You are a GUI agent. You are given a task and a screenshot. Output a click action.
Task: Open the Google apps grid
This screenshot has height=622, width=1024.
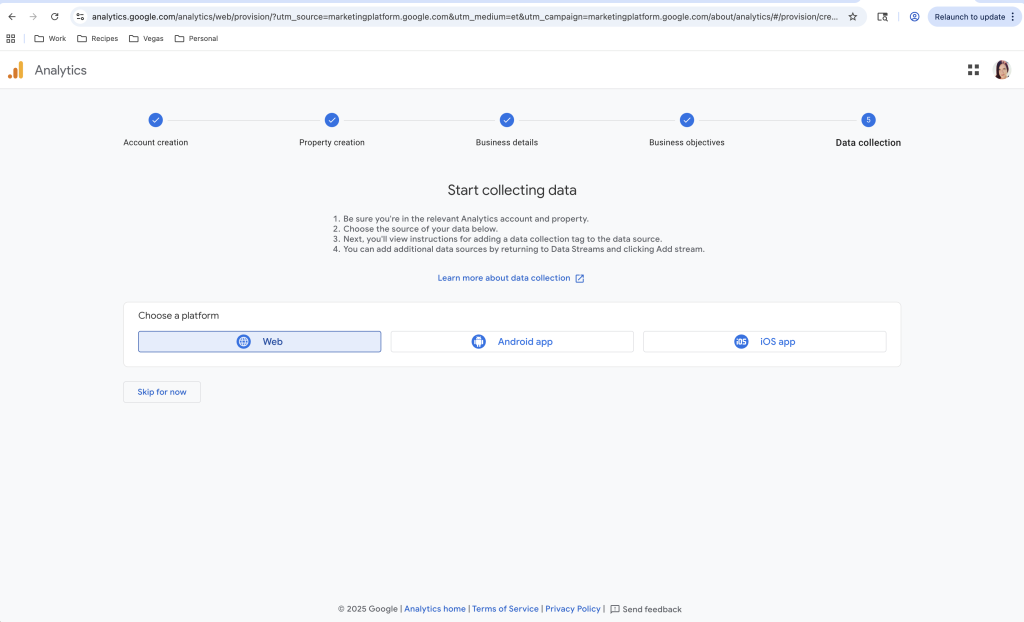[x=973, y=70]
